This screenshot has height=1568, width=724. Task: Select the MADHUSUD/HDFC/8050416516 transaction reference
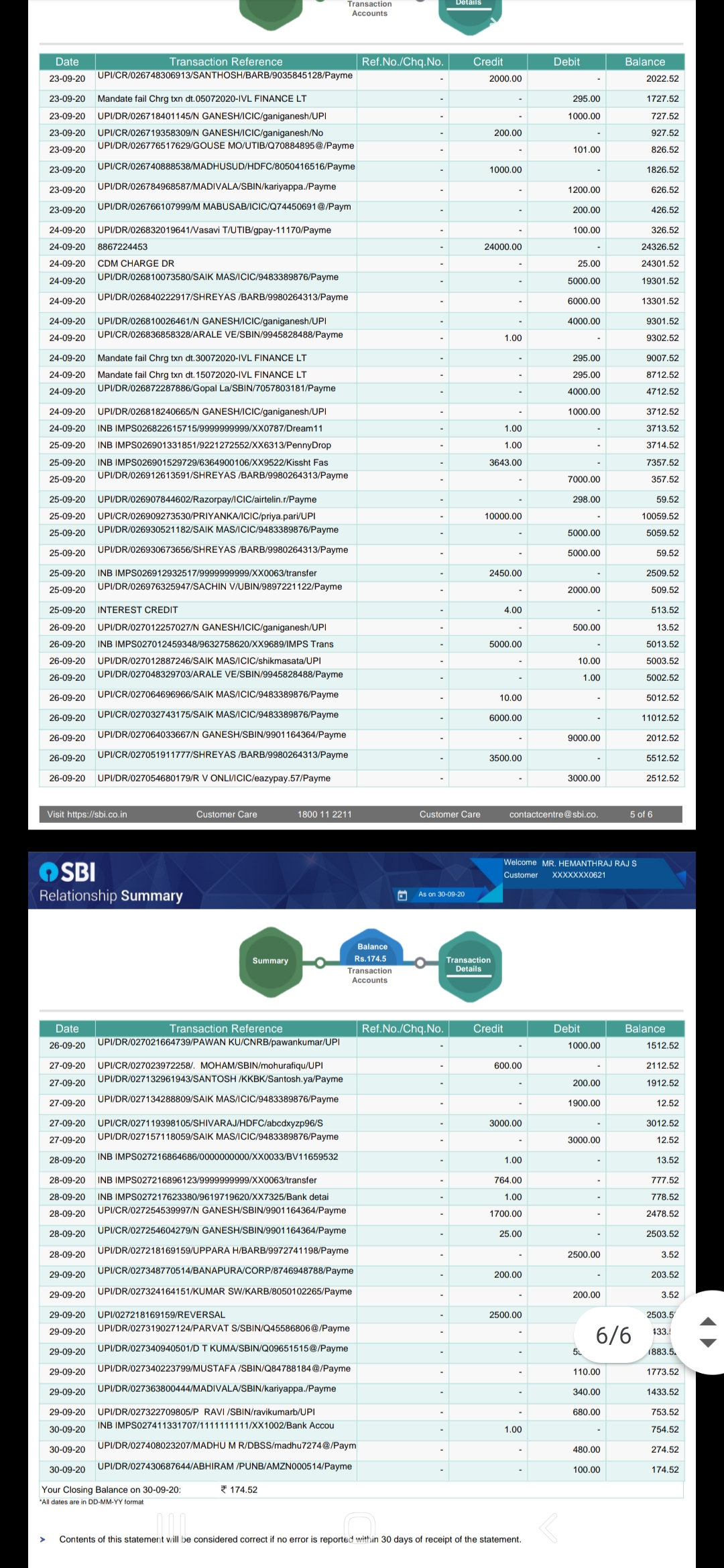pyautogui.click(x=227, y=166)
